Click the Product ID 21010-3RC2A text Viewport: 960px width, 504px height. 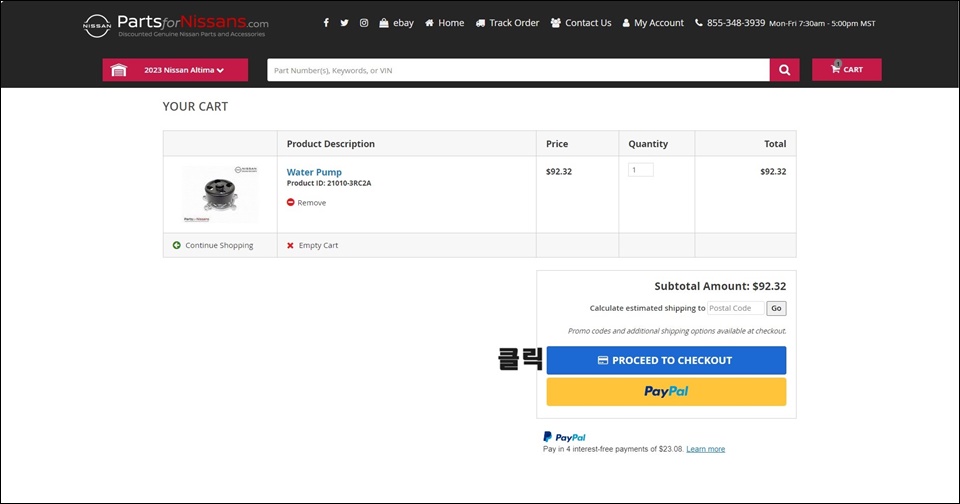point(329,183)
